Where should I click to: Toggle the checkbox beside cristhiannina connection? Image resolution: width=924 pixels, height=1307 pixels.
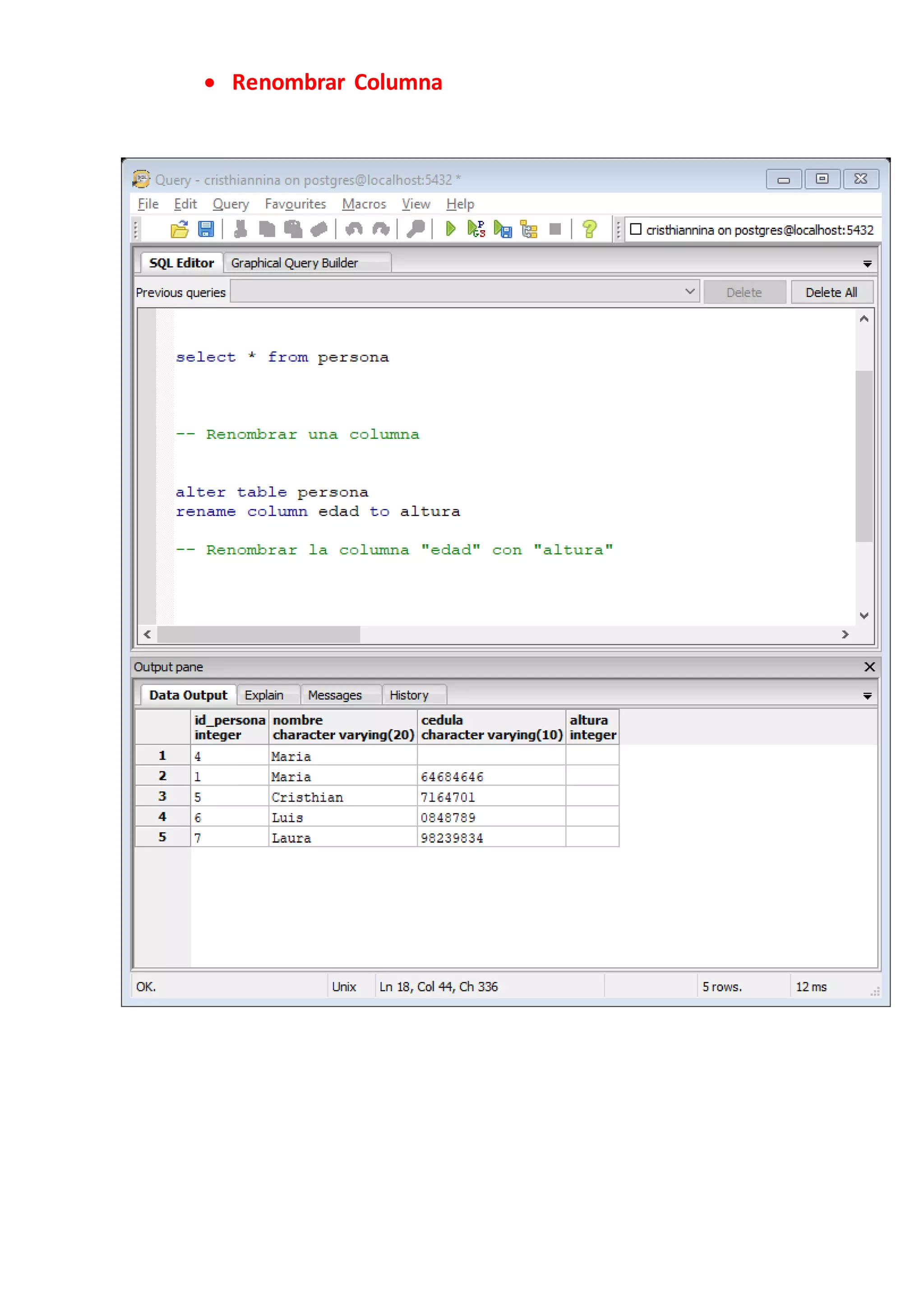coord(636,229)
